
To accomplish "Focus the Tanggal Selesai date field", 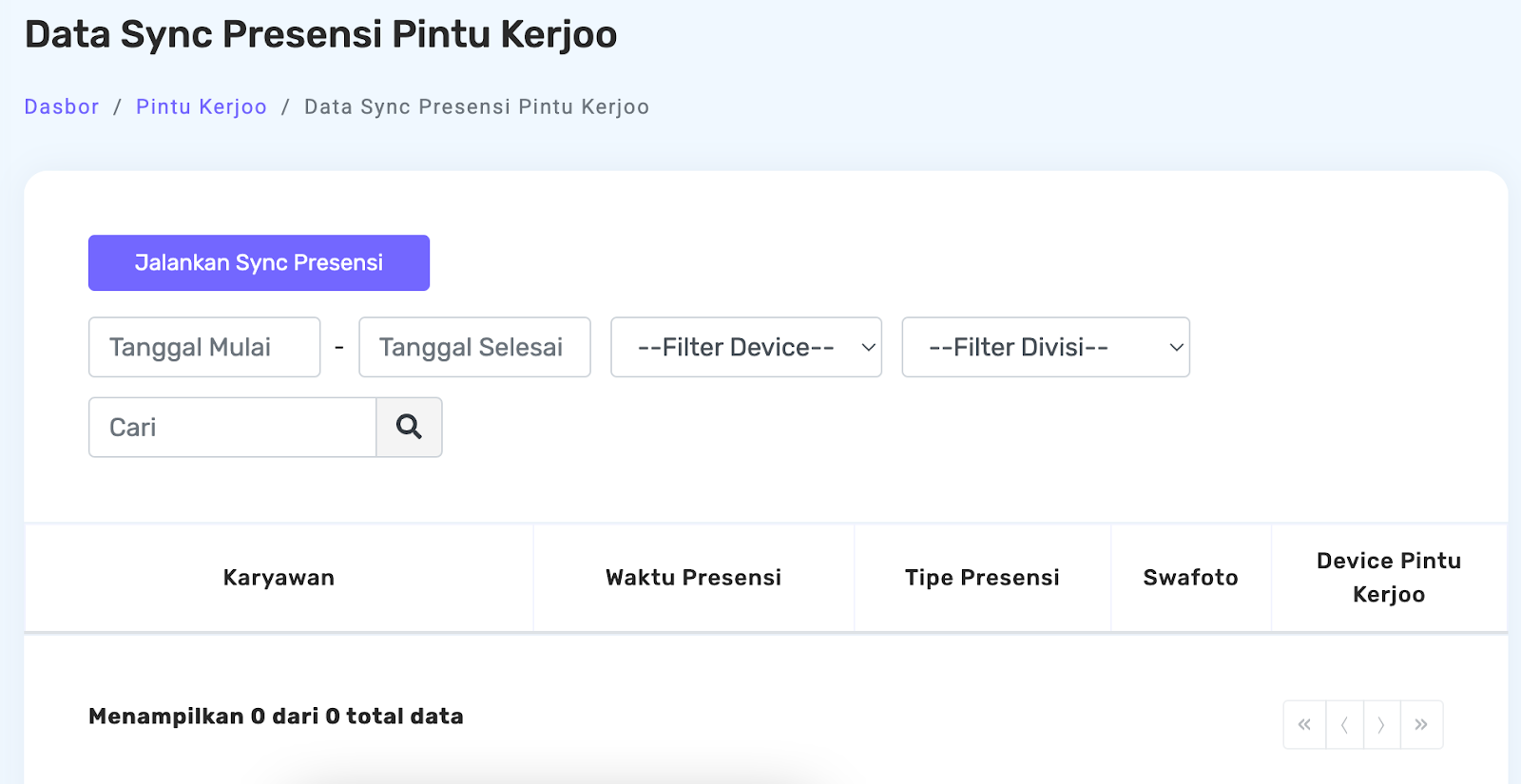I will click(x=474, y=347).
